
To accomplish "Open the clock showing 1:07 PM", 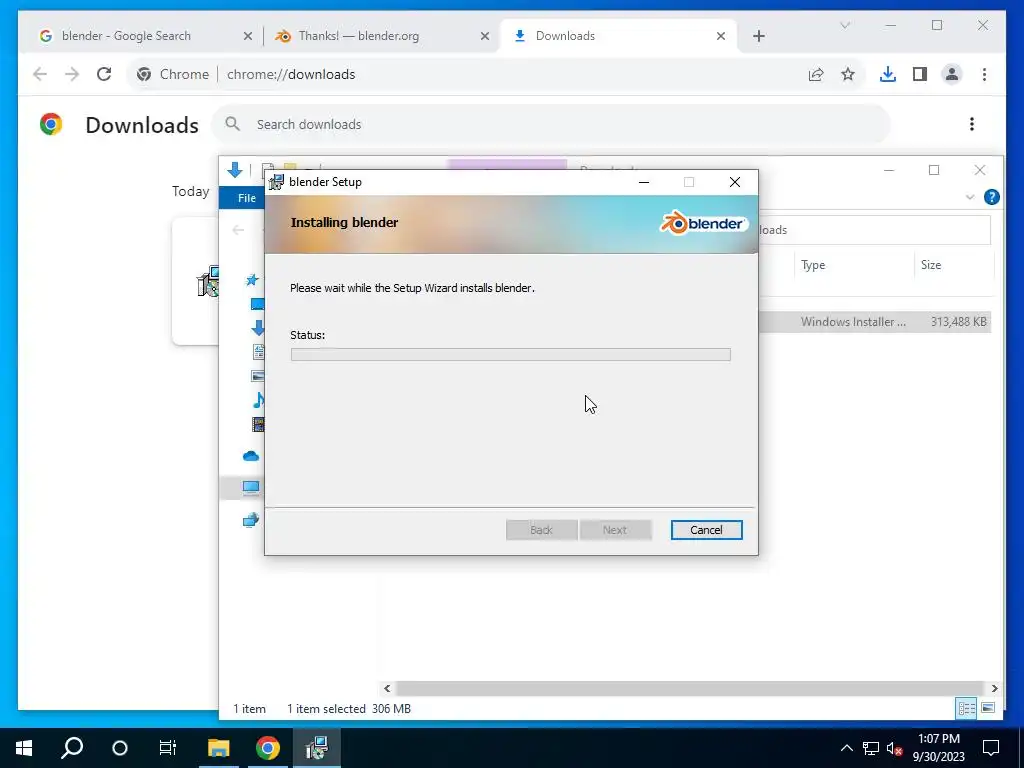I will (x=938, y=748).
